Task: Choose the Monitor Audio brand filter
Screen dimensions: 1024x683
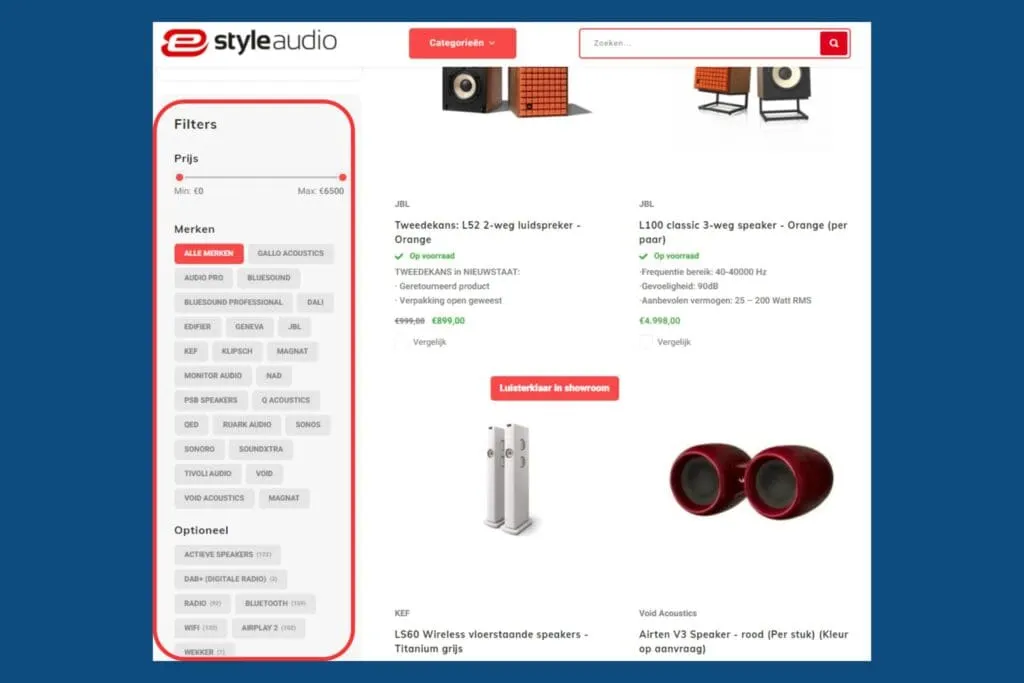Action: [213, 375]
